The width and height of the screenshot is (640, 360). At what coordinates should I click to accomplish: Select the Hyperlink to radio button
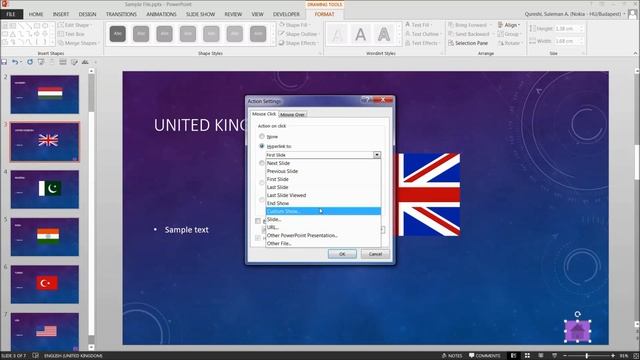tap(262, 146)
